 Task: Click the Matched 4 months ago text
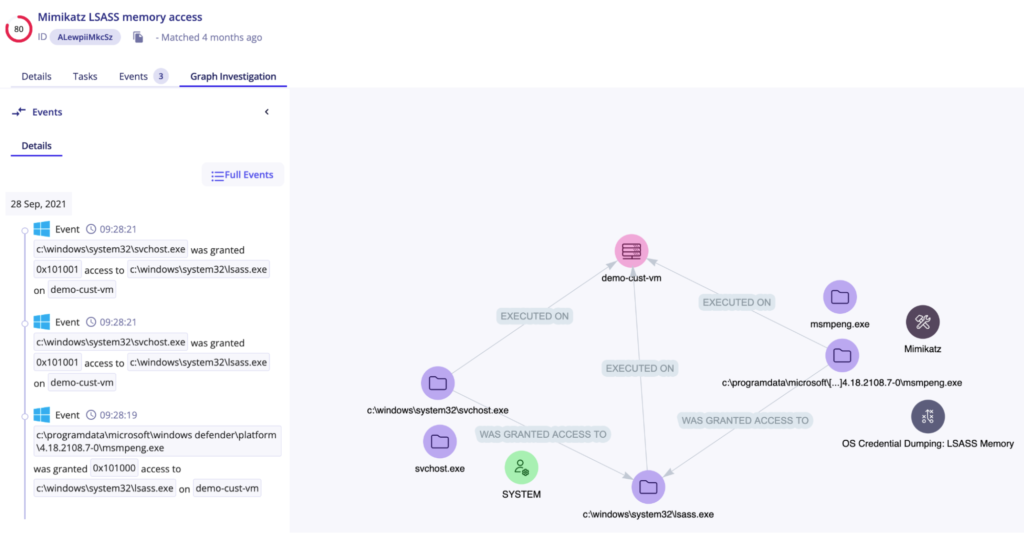(212, 37)
